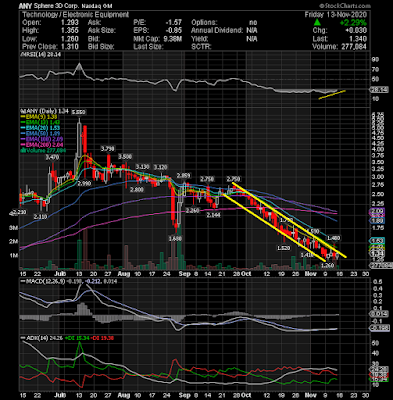
Task: Click the 2.260 price label on chart
Action: 192,211
